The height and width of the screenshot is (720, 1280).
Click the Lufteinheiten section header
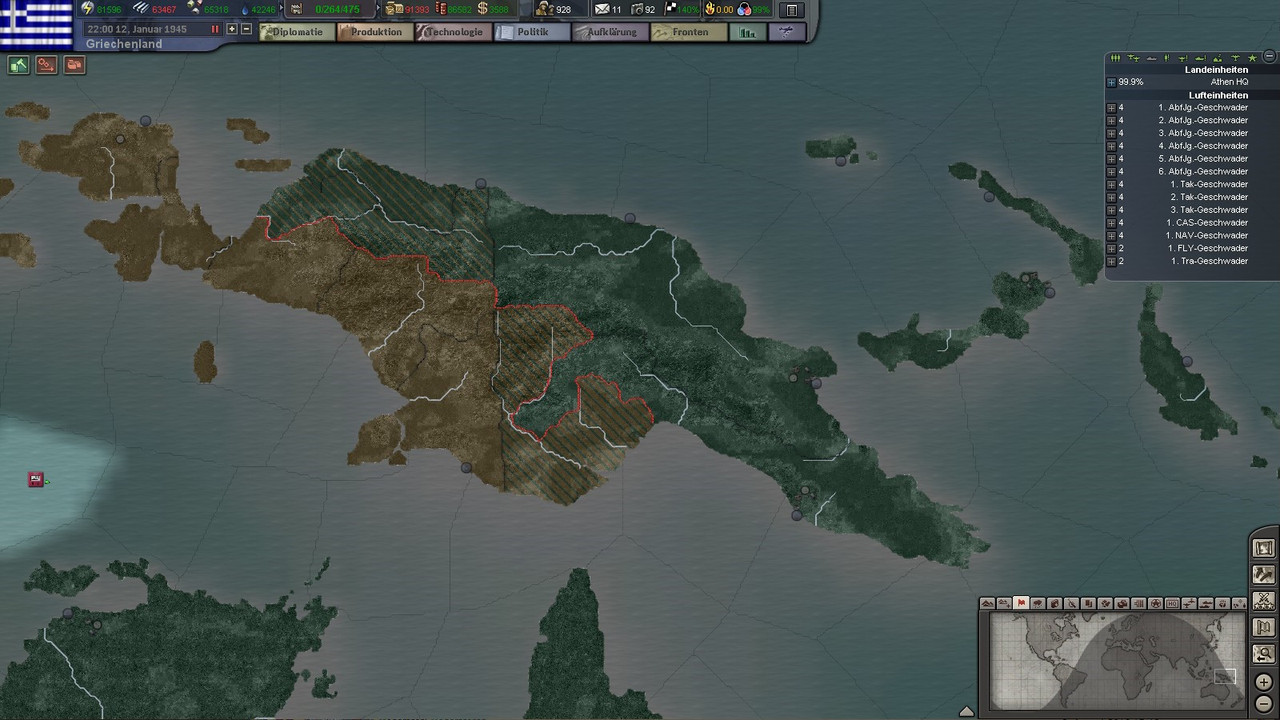[x=1218, y=95]
